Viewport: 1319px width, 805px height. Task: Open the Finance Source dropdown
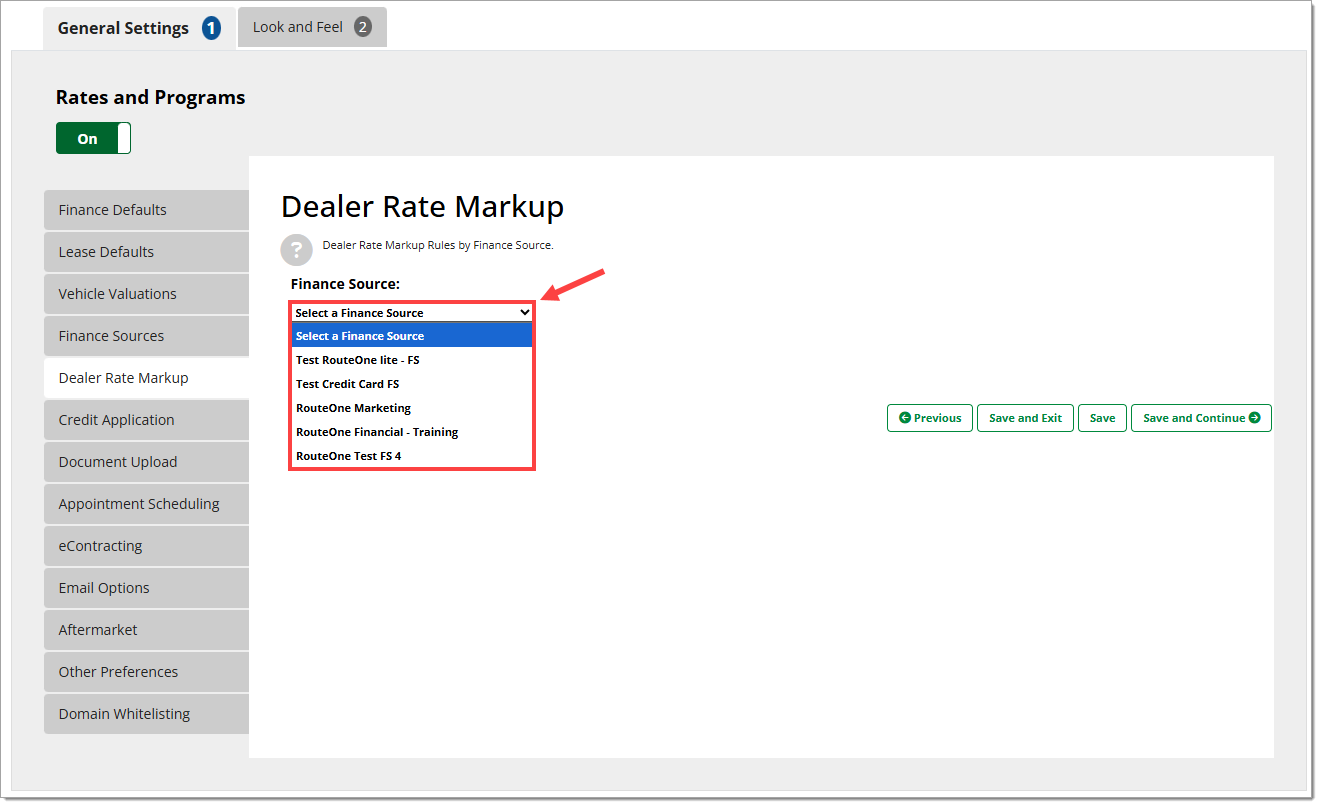click(412, 313)
